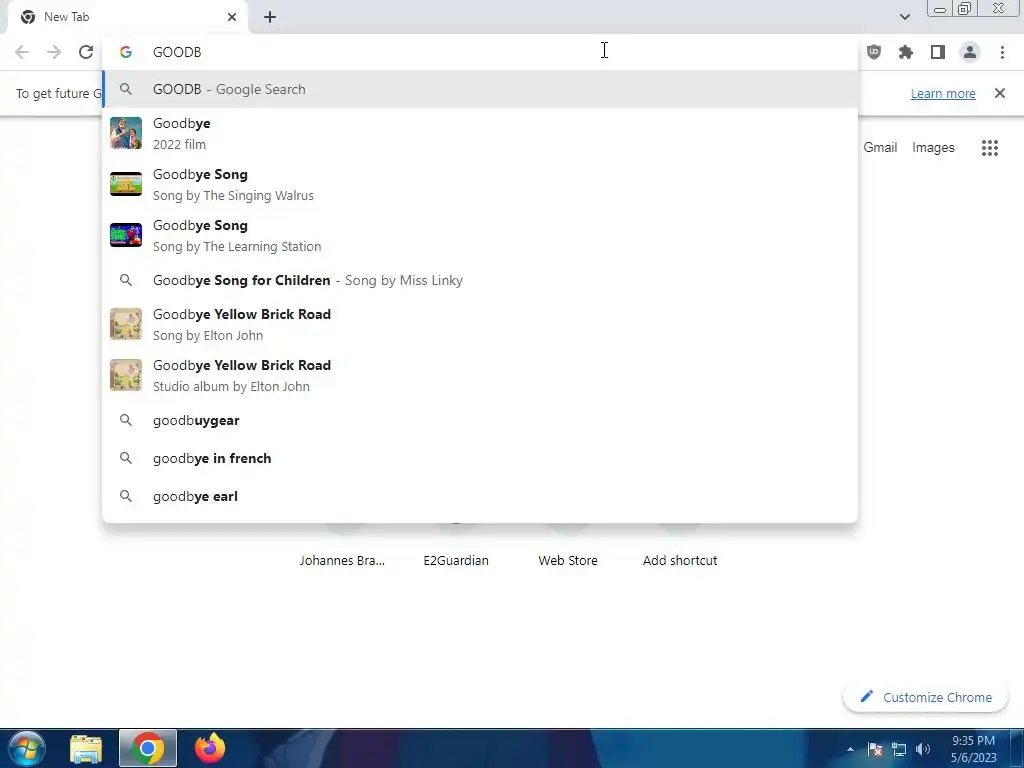The height and width of the screenshot is (768, 1024).
Task: Click search icon beside goodbye in french
Action: coord(126,458)
